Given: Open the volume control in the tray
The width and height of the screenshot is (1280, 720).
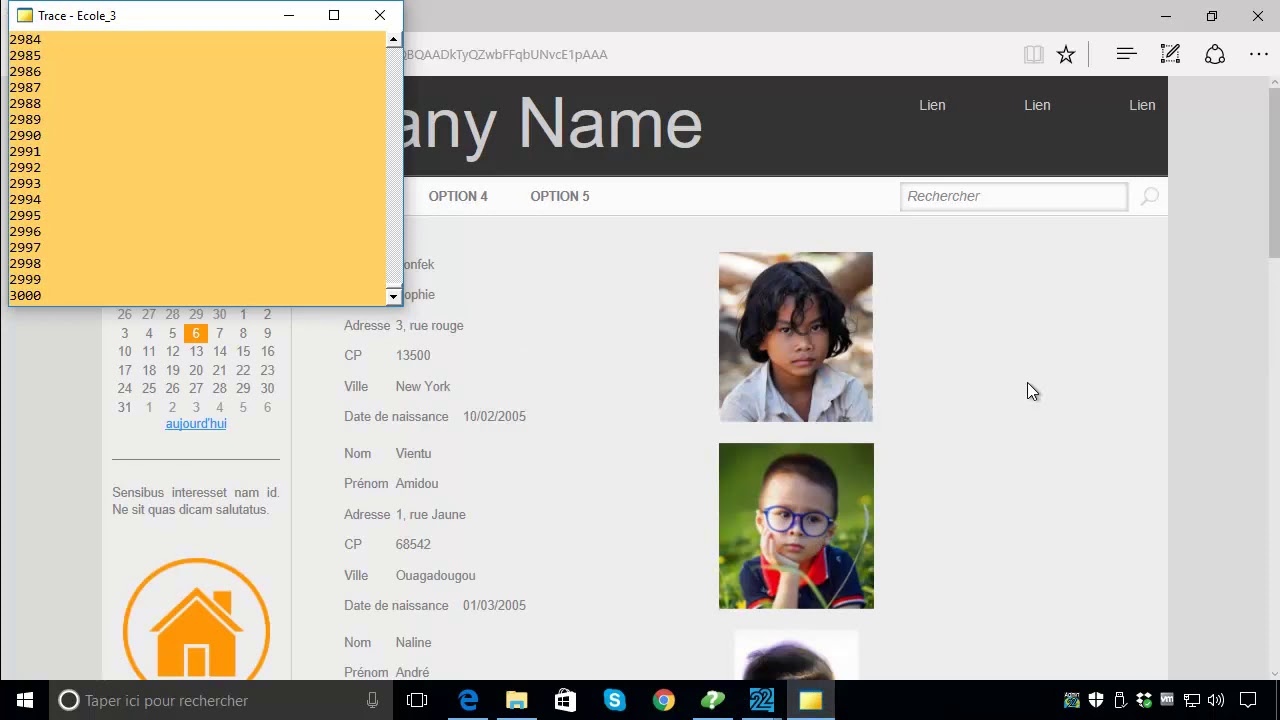Looking at the screenshot, I should point(1216,700).
